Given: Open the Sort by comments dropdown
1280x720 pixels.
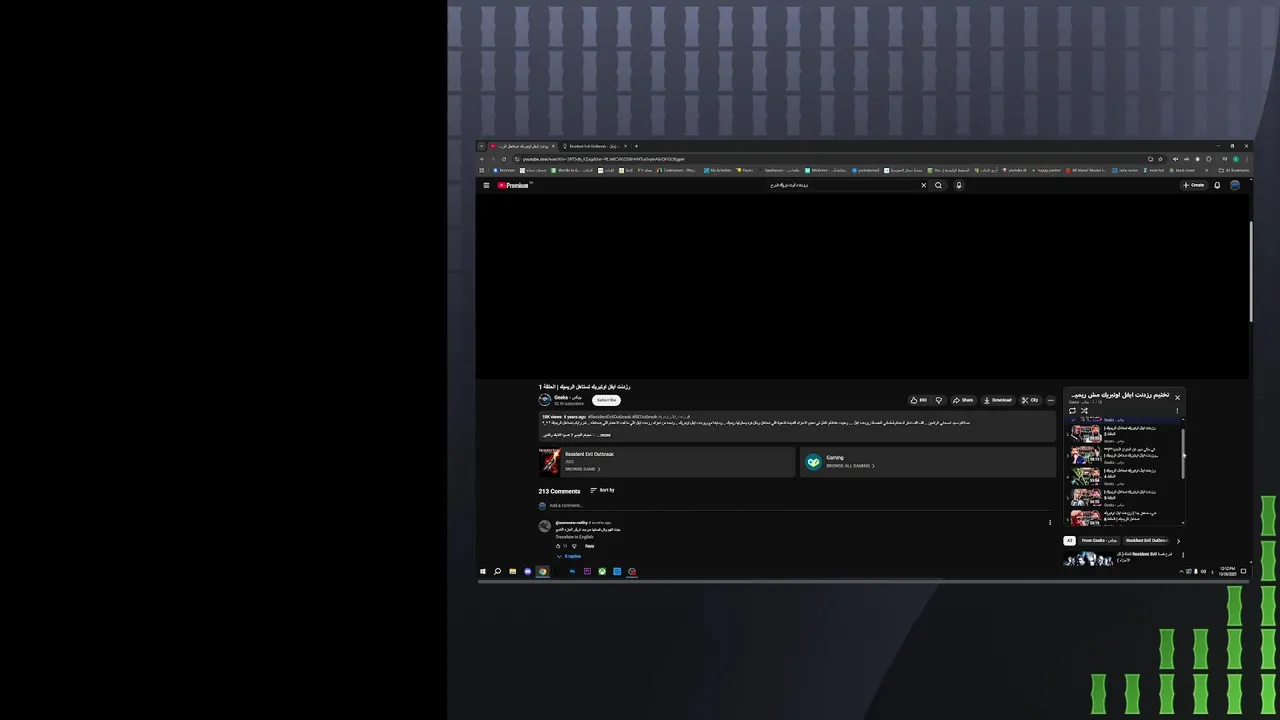Looking at the screenshot, I should click(x=602, y=490).
